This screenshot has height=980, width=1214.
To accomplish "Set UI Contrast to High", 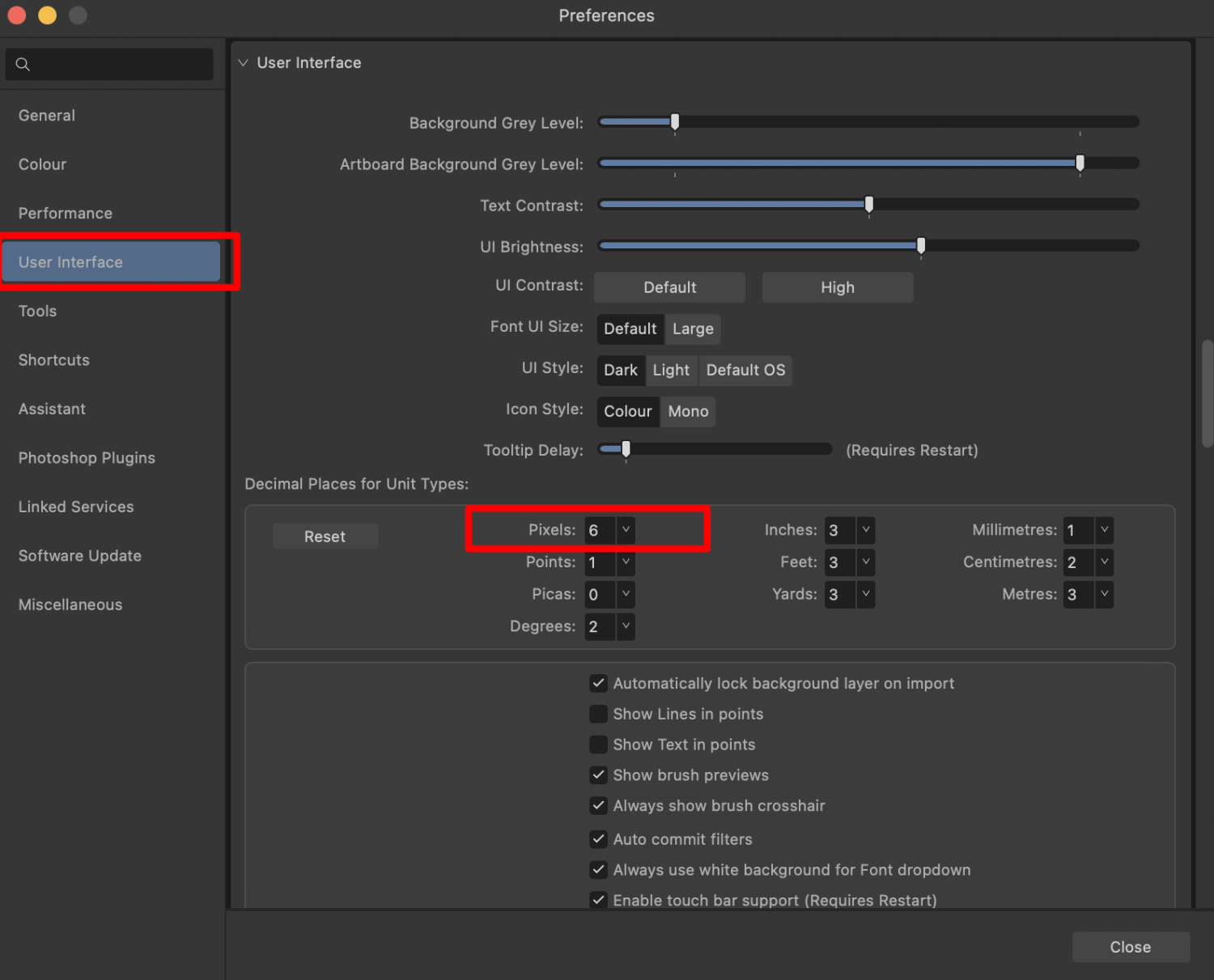I will point(837,287).
